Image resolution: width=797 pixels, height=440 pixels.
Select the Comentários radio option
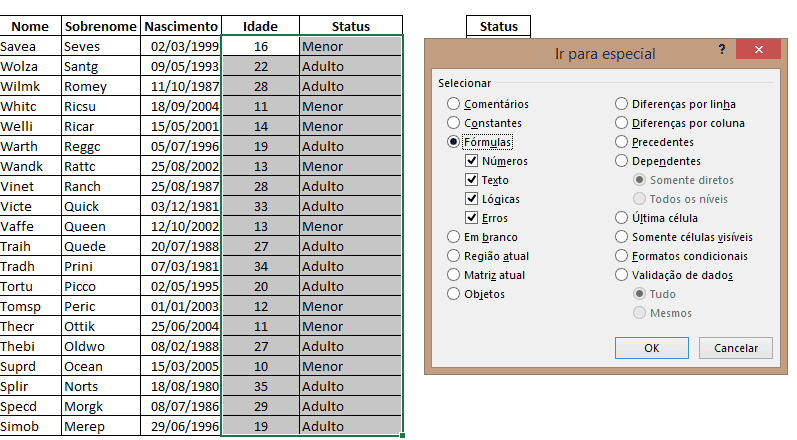454,104
